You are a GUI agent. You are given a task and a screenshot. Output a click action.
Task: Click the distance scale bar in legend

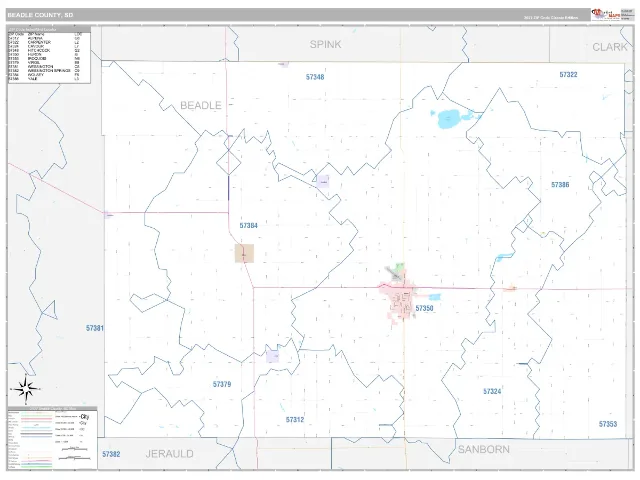(x=74, y=449)
